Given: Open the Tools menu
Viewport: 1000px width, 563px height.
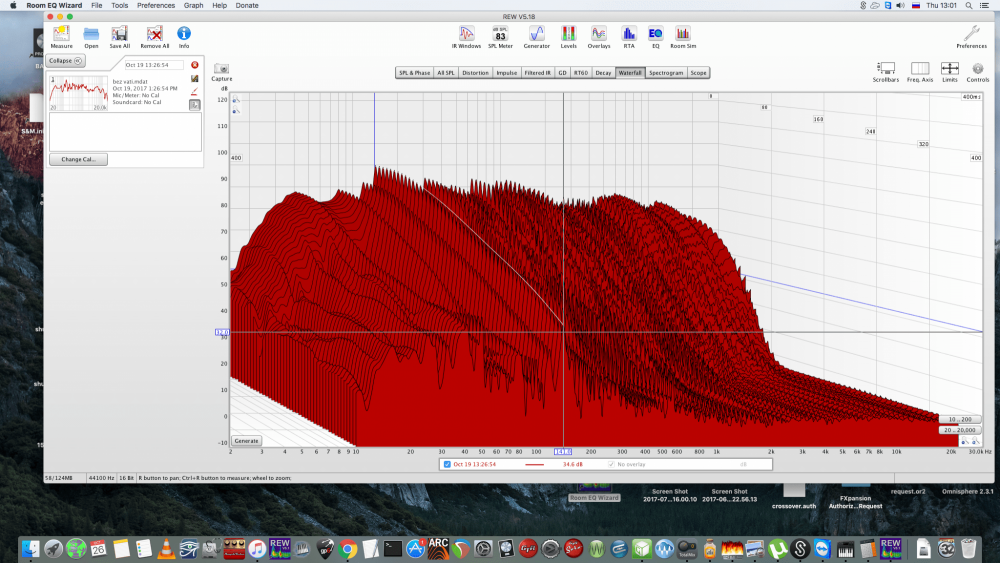Looking at the screenshot, I should click(119, 5).
